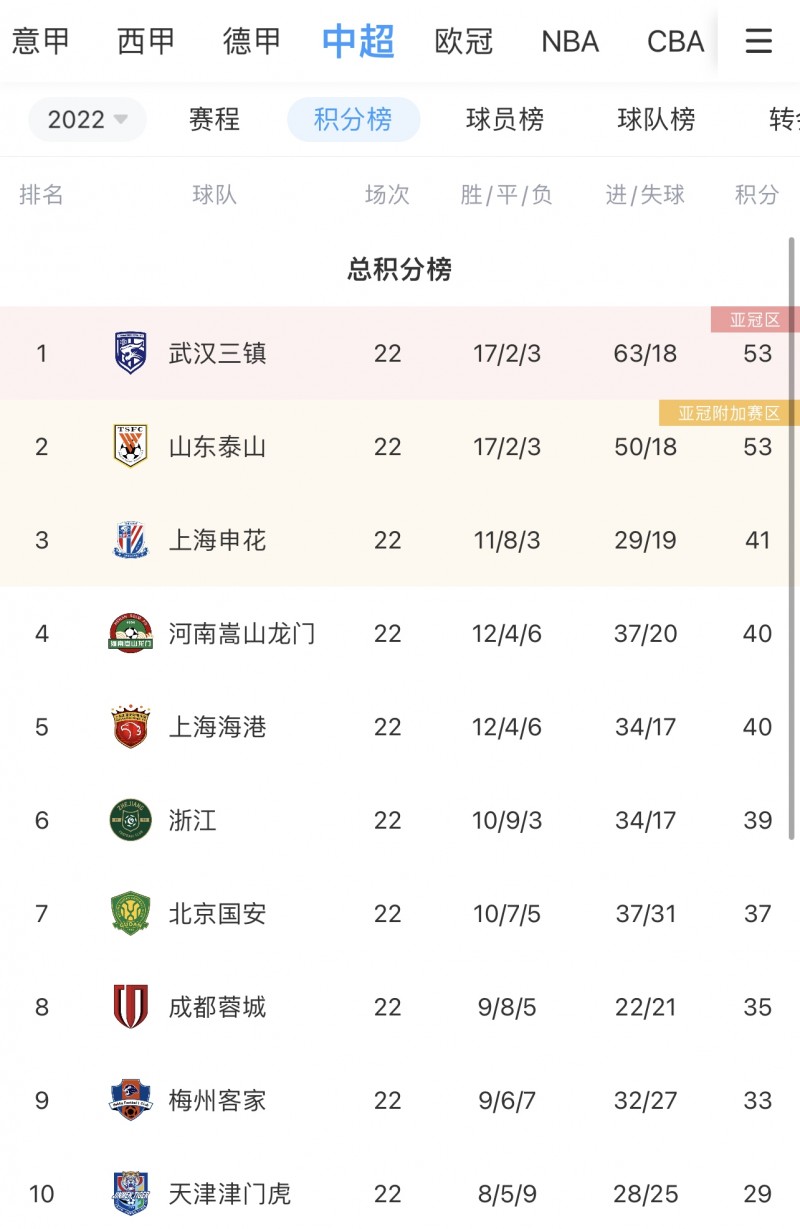Tap the Meizhou Hakka (梅州客家) team logo
Screen dimensions: 800x1229
tap(130, 1100)
